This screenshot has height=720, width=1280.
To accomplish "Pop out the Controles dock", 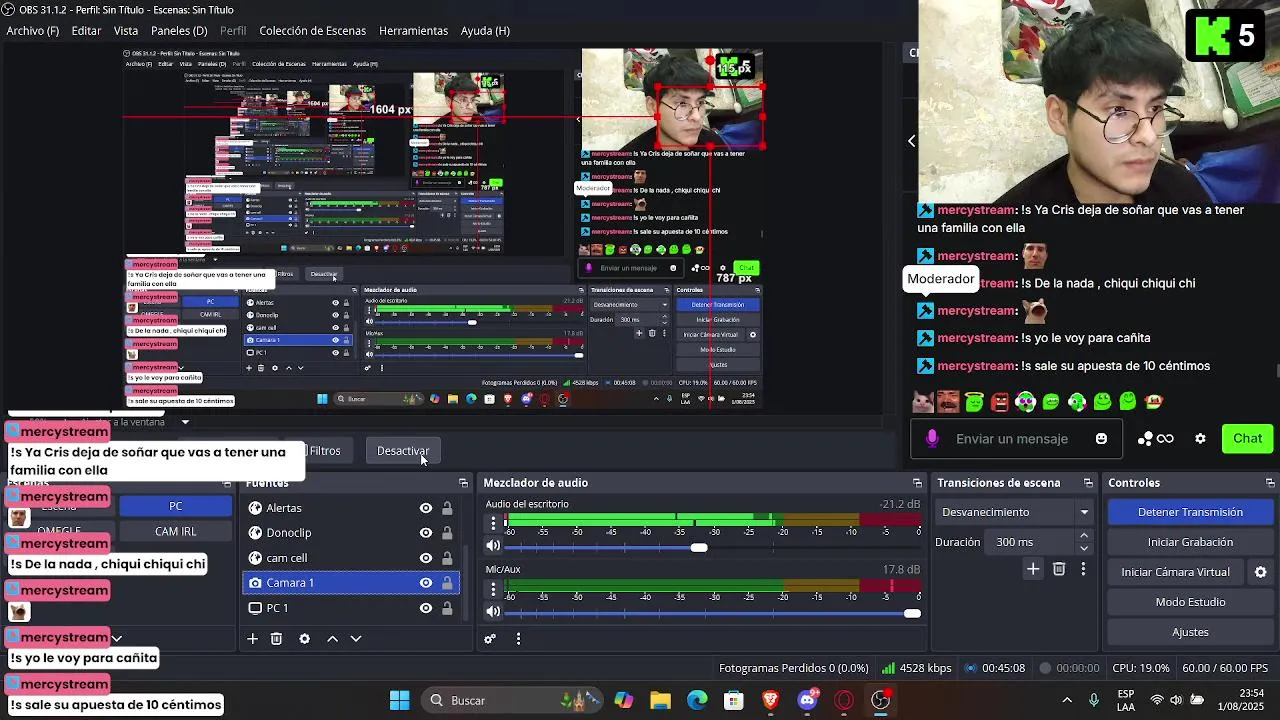I will point(1270,483).
